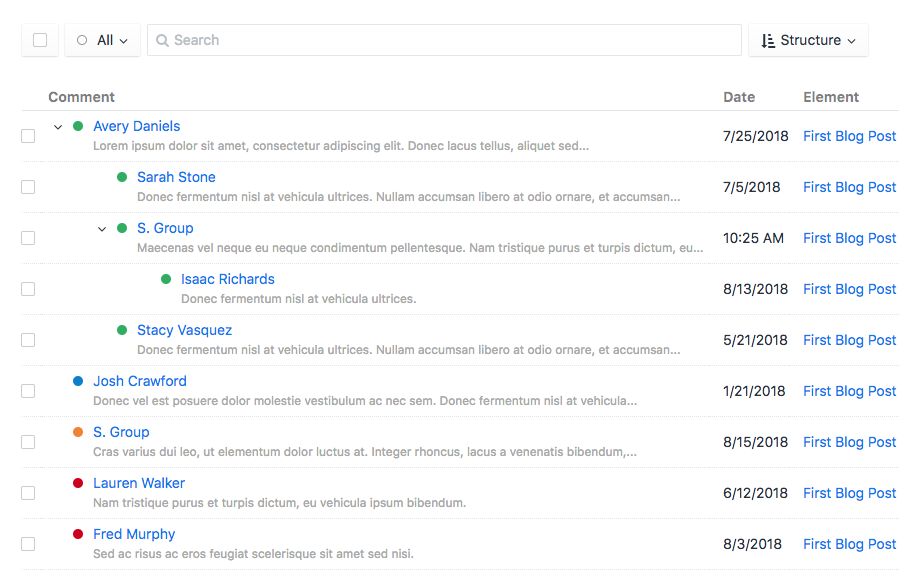922x576 pixels.
Task: Click the 10:25 AM timestamp
Action: [753, 238]
